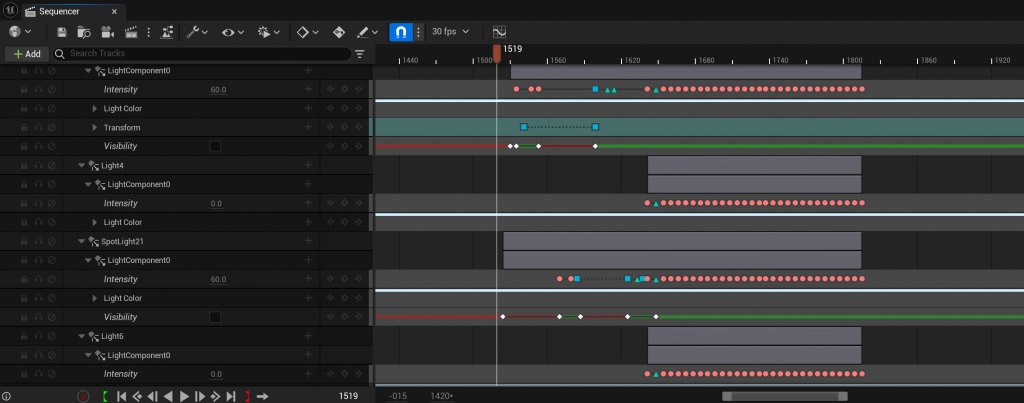Set playback end with red bracket
This screenshot has height=403, width=1024.
tap(247, 396)
